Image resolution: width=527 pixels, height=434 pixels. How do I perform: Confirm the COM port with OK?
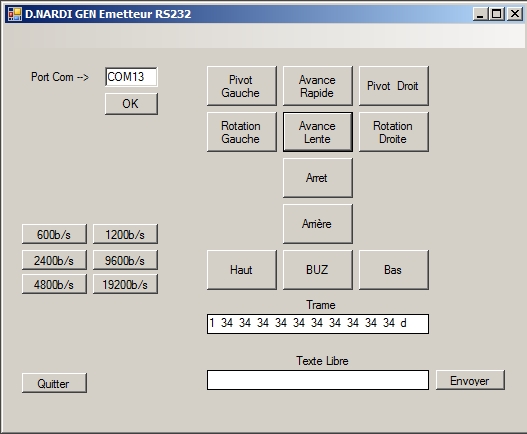(131, 104)
